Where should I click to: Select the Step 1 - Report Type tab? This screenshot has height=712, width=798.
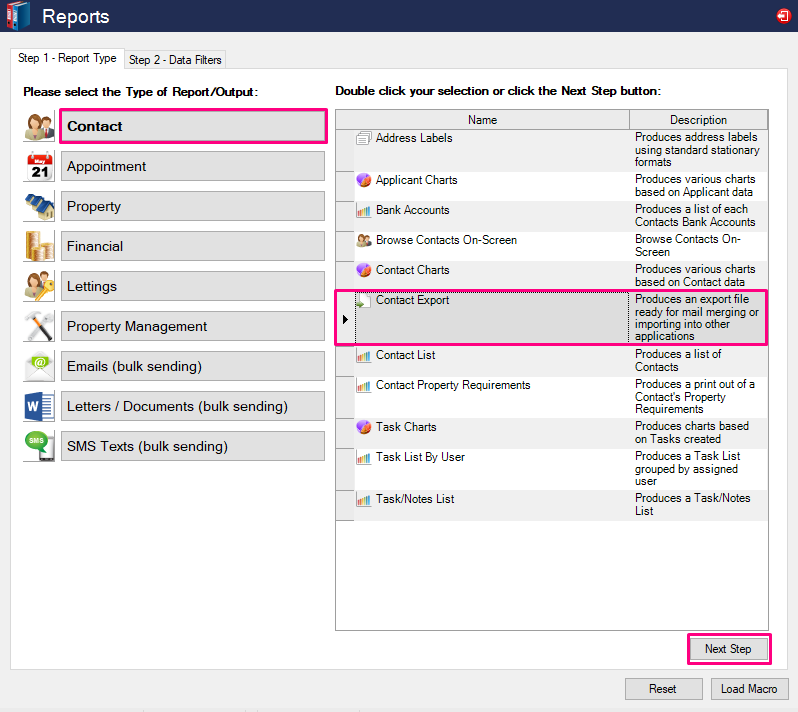point(67,59)
